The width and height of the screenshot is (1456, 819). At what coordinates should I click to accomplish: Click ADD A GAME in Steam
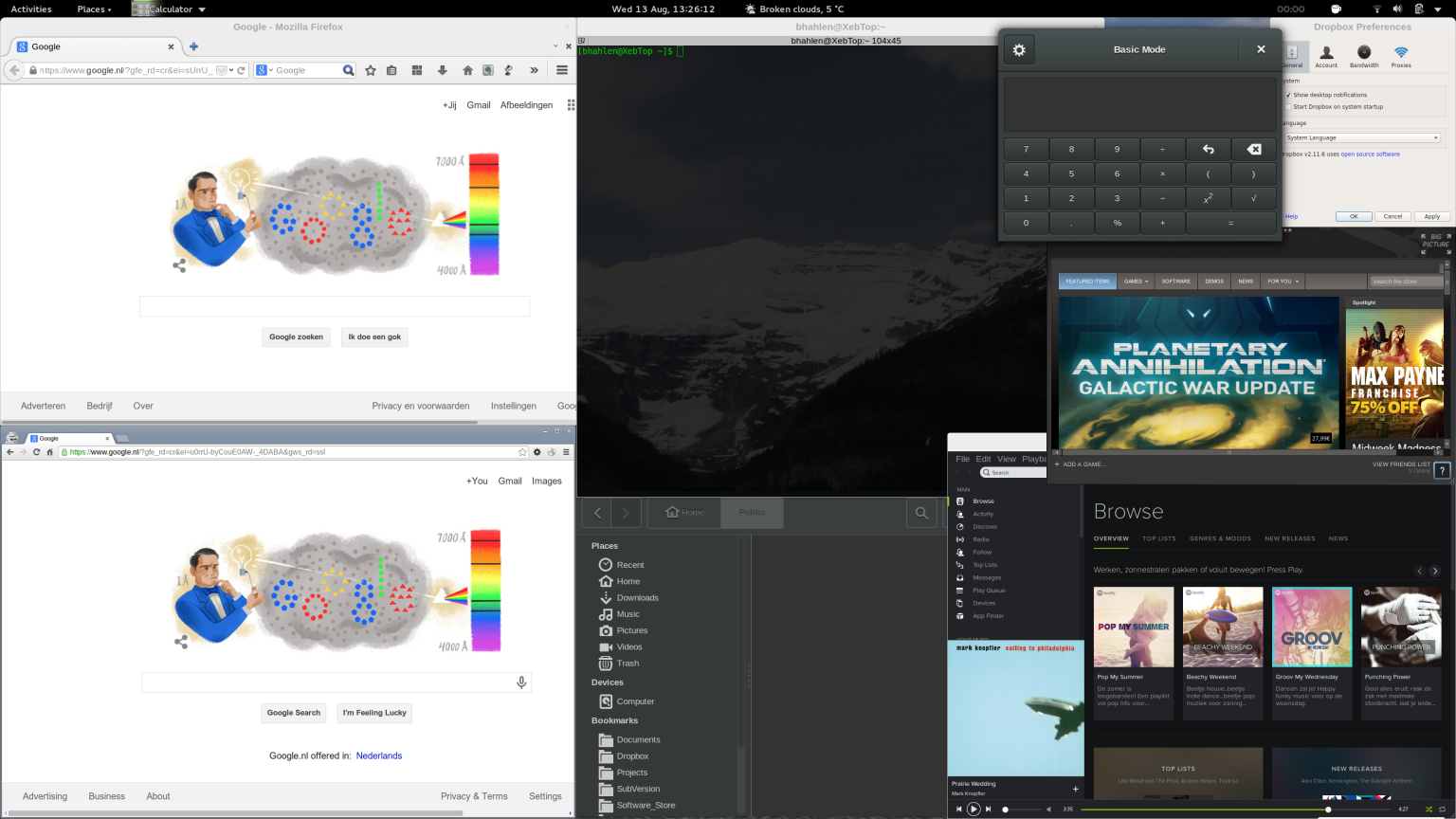[1080, 464]
